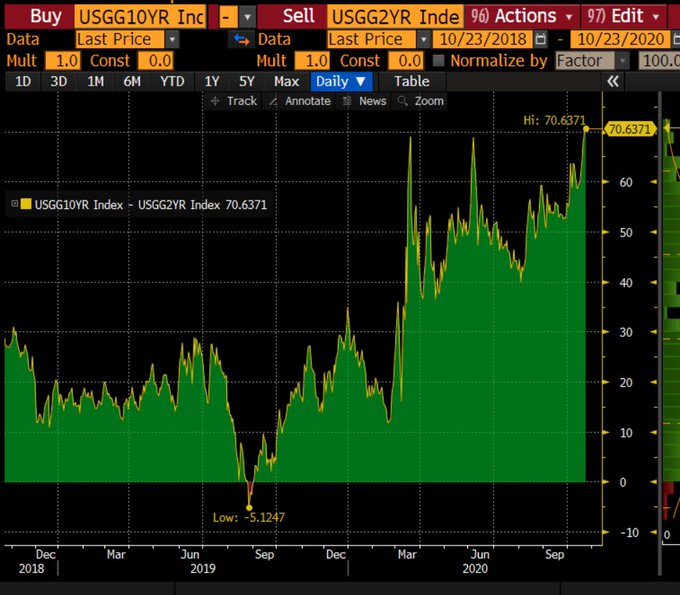
Task: Switch to the Table tab
Action: click(411, 81)
